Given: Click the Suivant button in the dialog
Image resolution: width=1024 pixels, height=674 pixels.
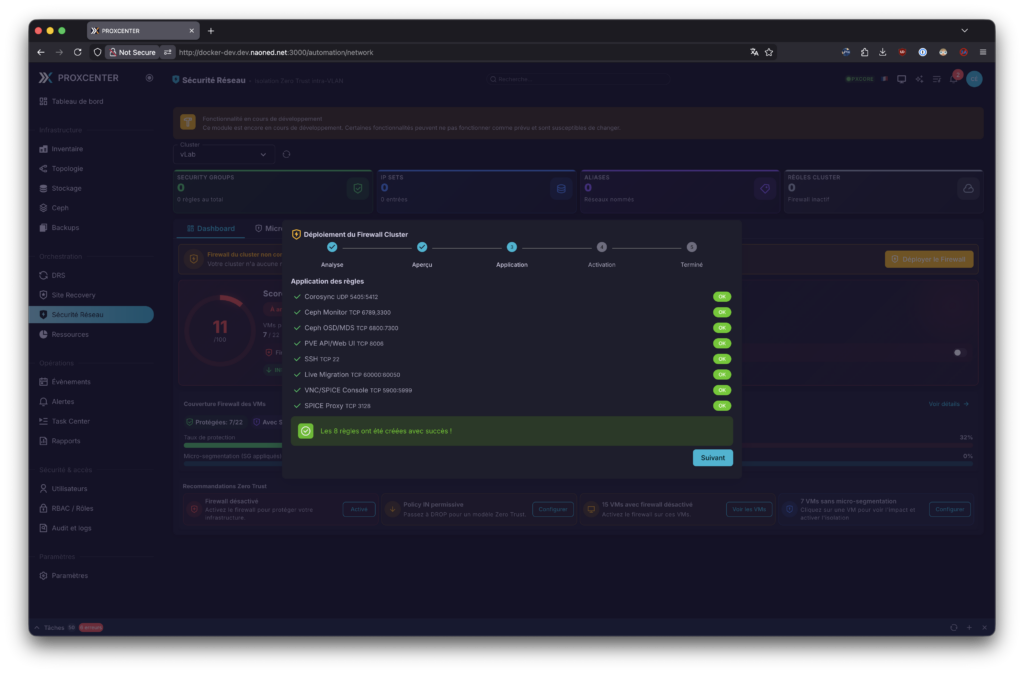Looking at the screenshot, I should pos(712,458).
